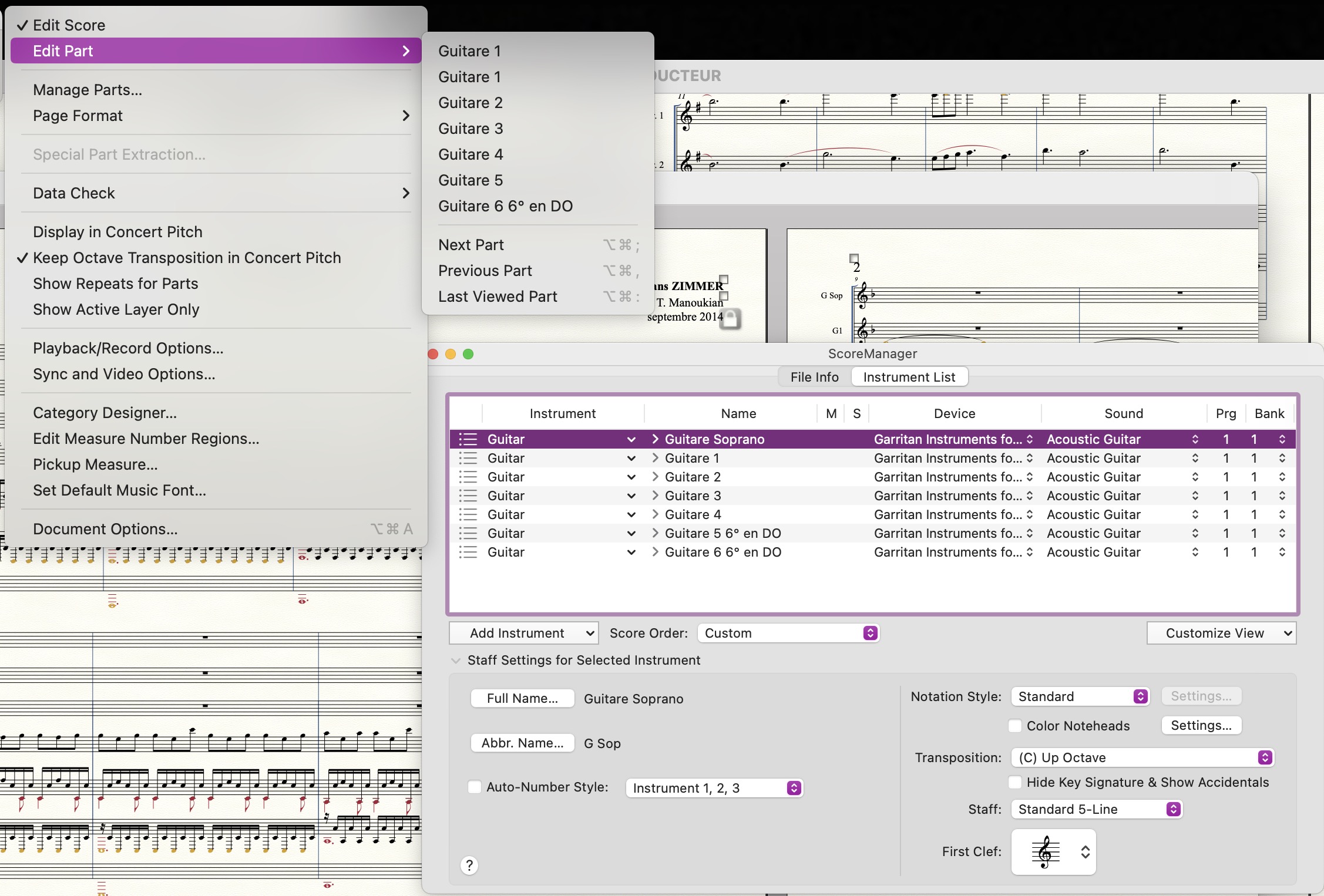This screenshot has height=896, width=1324.
Task: Click the drag handle icon for Guitare 3 row
Action: pyautogui.click(x=468, y=496)
